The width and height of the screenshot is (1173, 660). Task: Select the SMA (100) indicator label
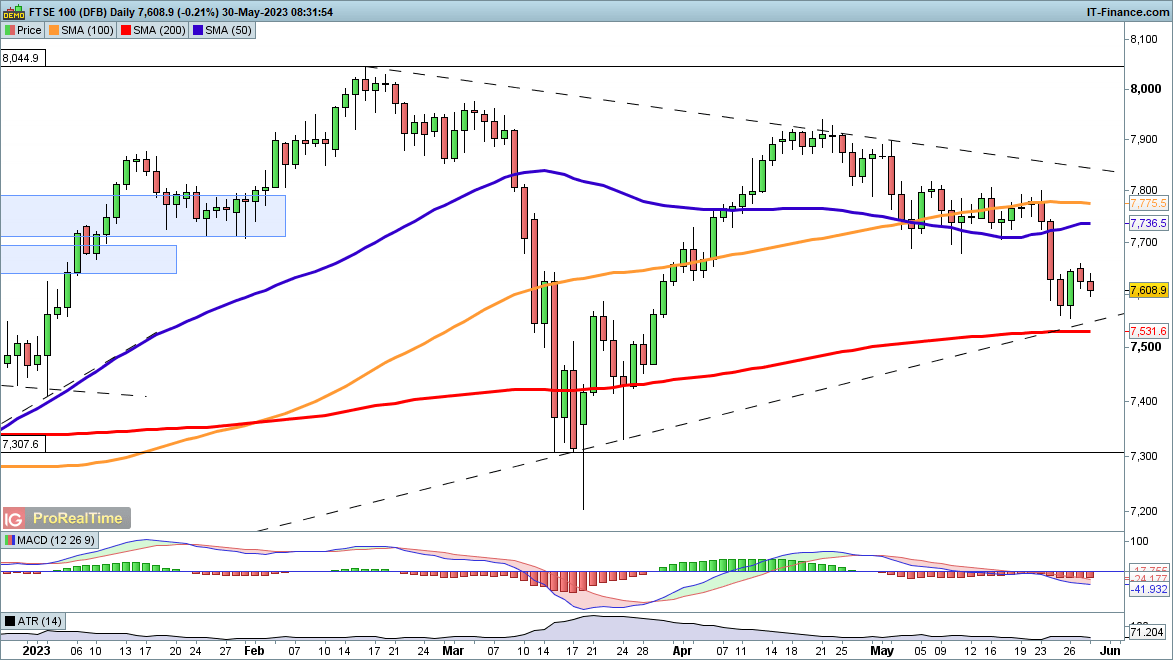pos(87,31)
